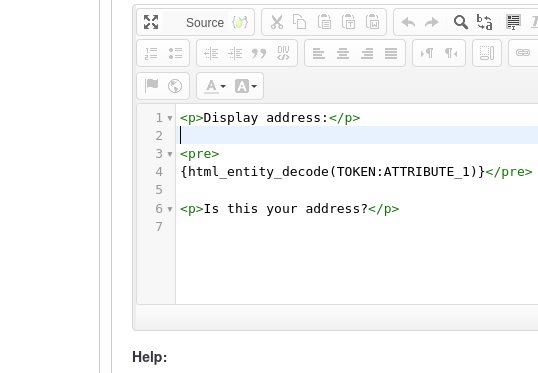Collapse the fold arrow on line 1
The image size is (538, 373).
(x=170, y=118)
